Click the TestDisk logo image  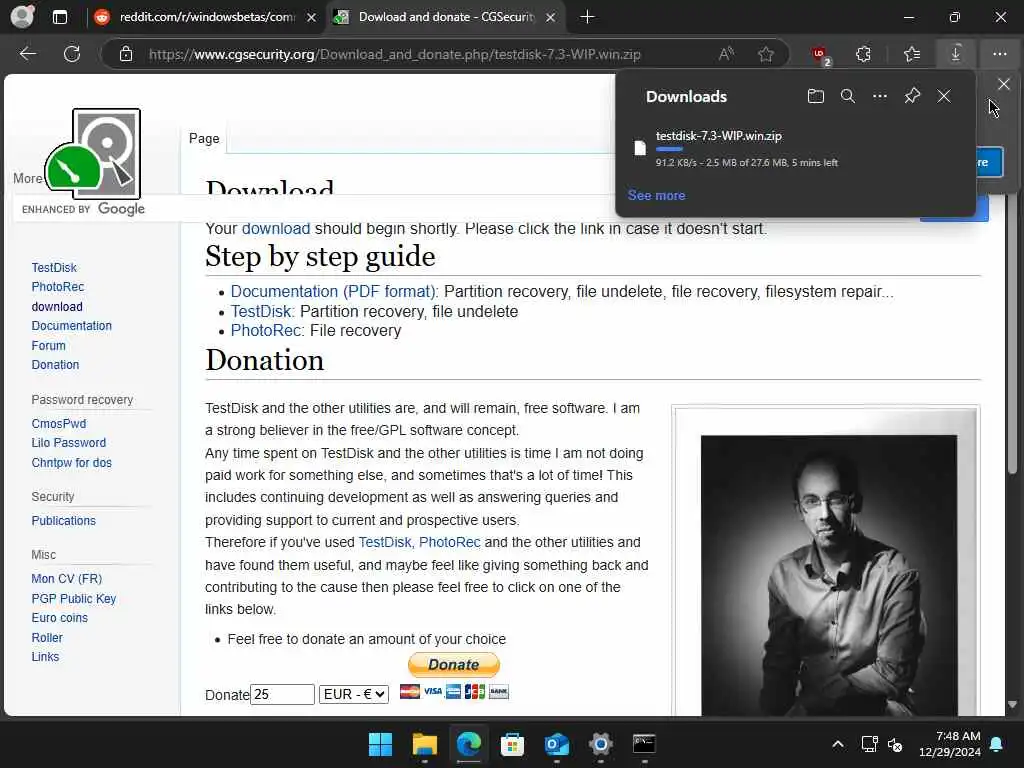click(x=93, y=153)
